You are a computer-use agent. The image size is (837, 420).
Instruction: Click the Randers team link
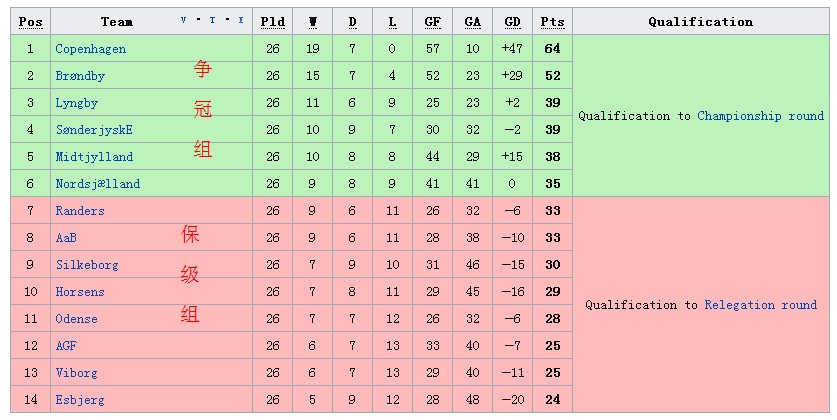click(x=80, y=211)
